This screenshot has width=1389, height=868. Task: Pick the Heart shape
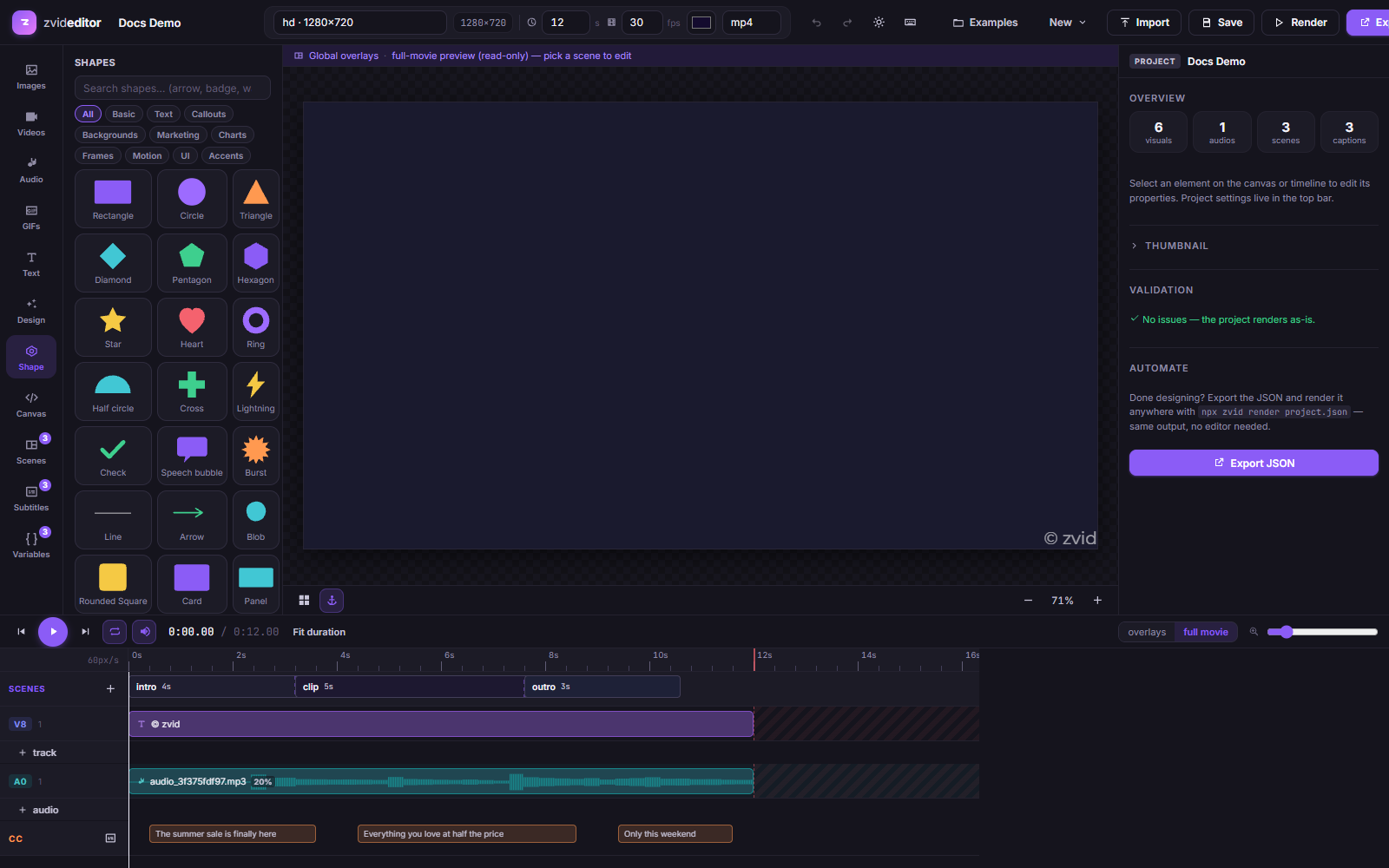(192, 327)
